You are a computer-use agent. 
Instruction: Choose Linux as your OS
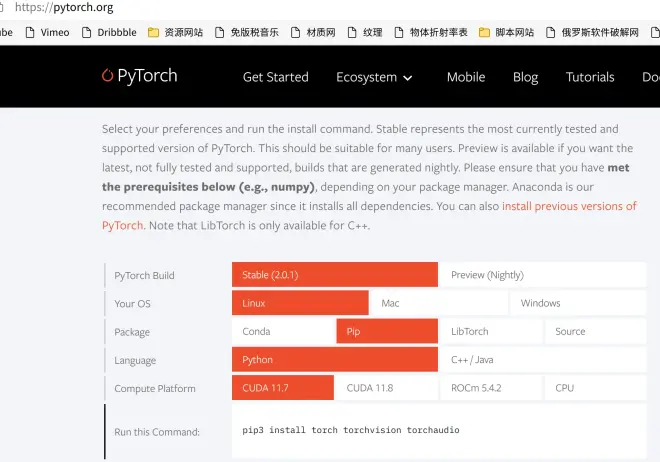pyautogui.click(x=300, y=303)
